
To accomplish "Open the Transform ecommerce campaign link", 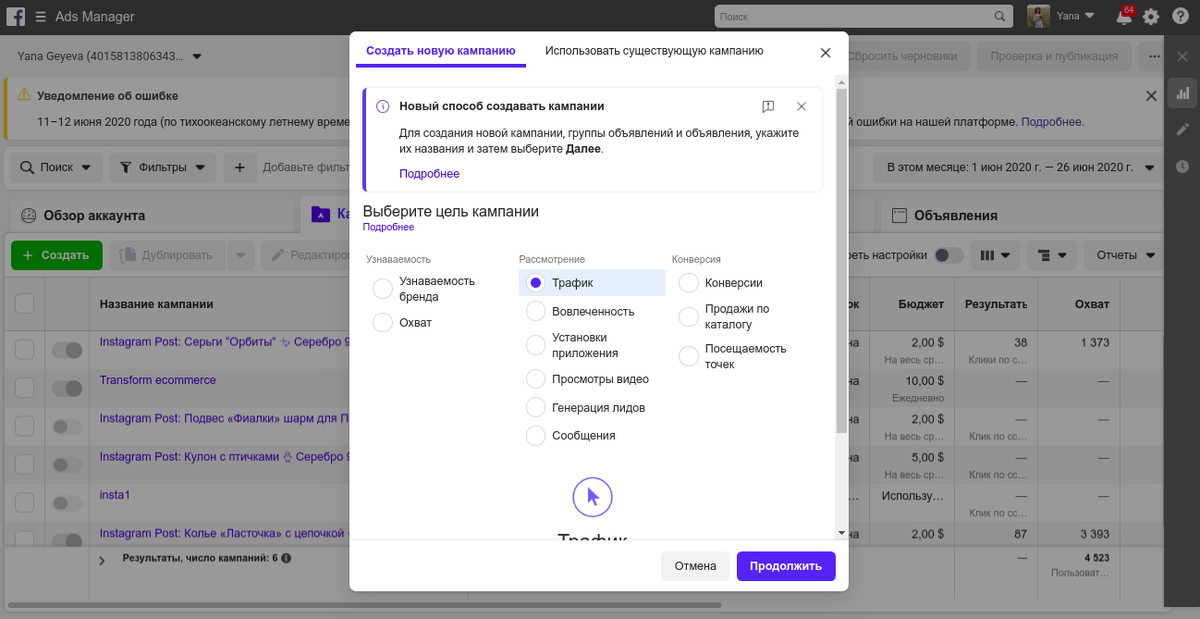I will (x=157, y=380).
